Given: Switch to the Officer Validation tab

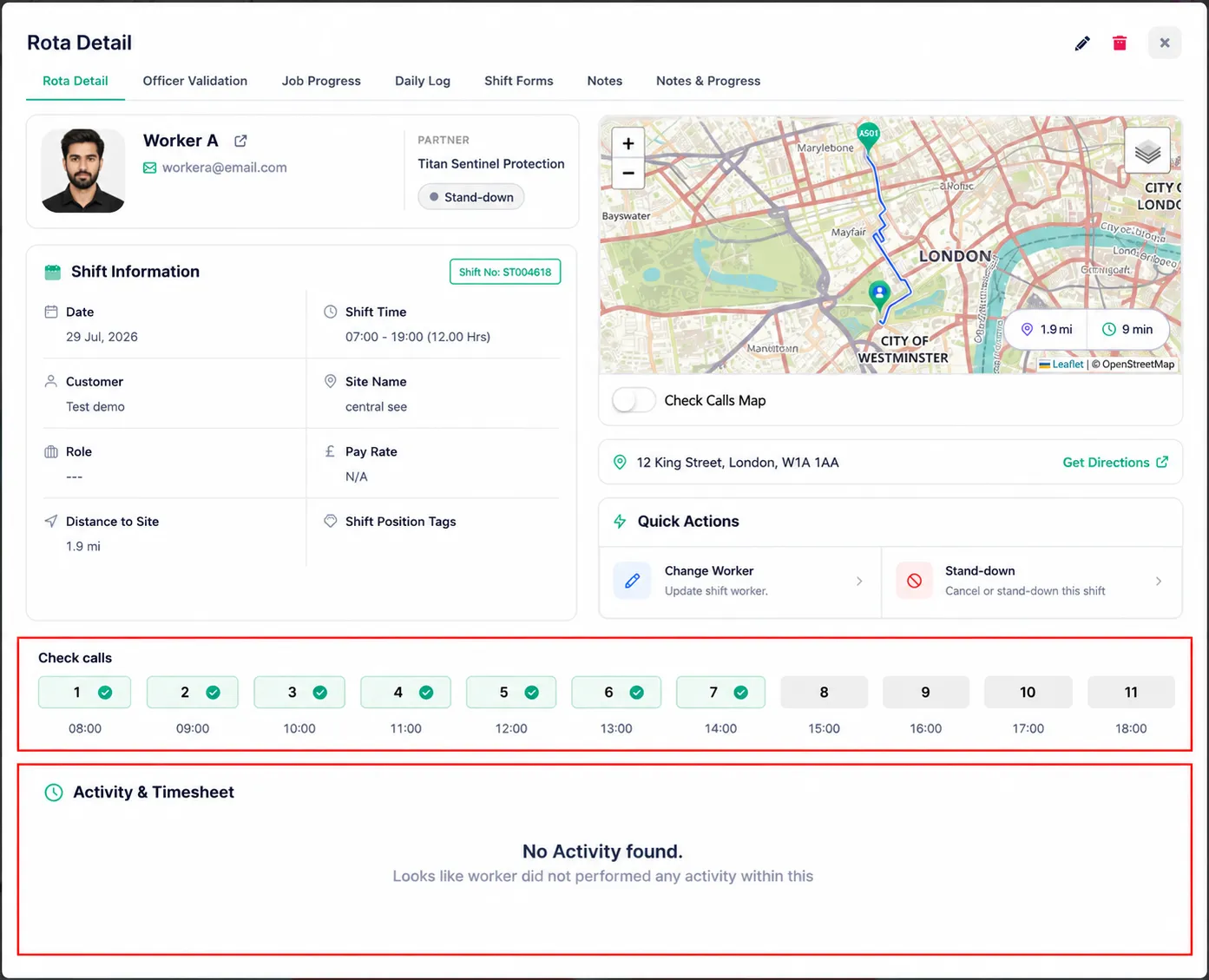Looking at the screenshot, I should pos(195,81).
